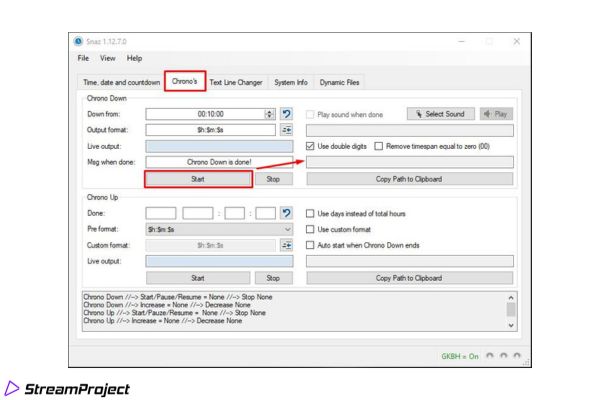600x400 pixels.
Task: Click the Select Sound button
Action: [x=441, y=114]
